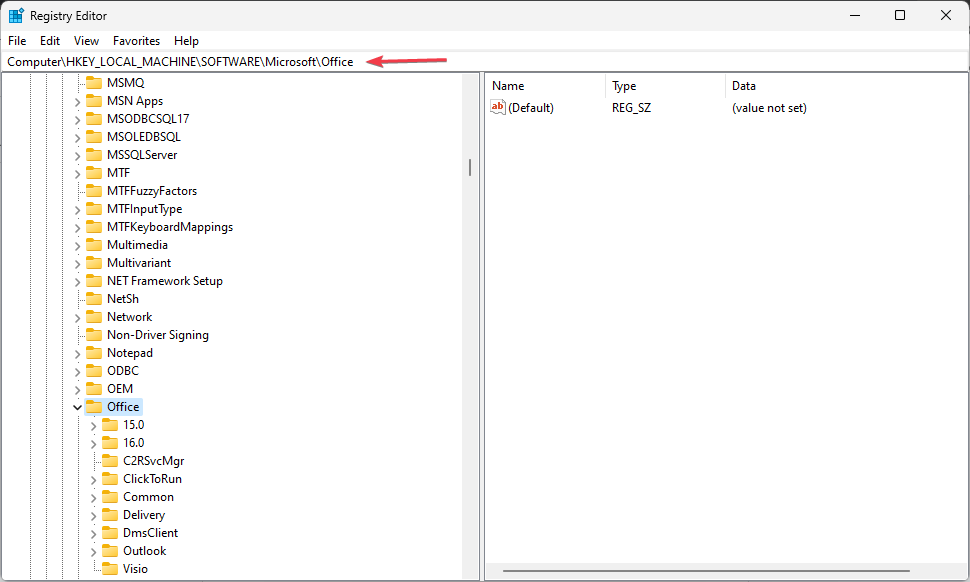
Task: Click the (value not set) data cell
Action: click(x=769, y=108)
